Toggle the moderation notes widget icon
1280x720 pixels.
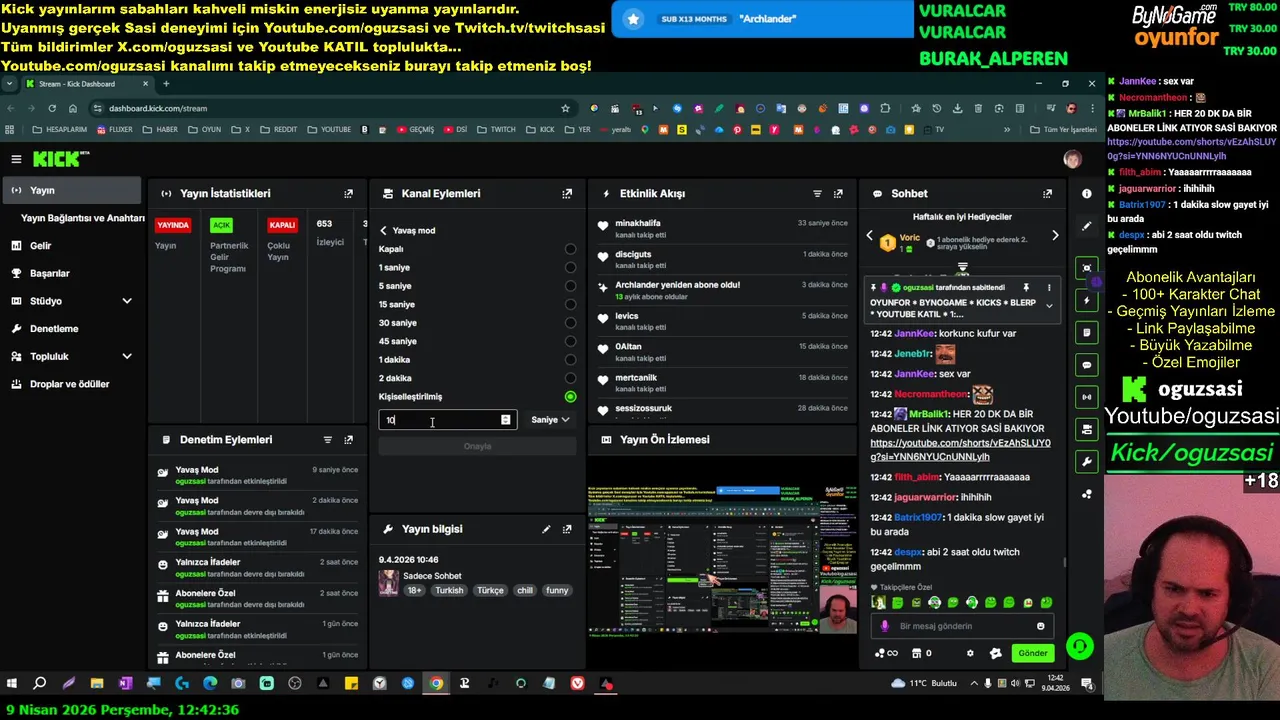pyautogui.click(x=1087, y=332)
